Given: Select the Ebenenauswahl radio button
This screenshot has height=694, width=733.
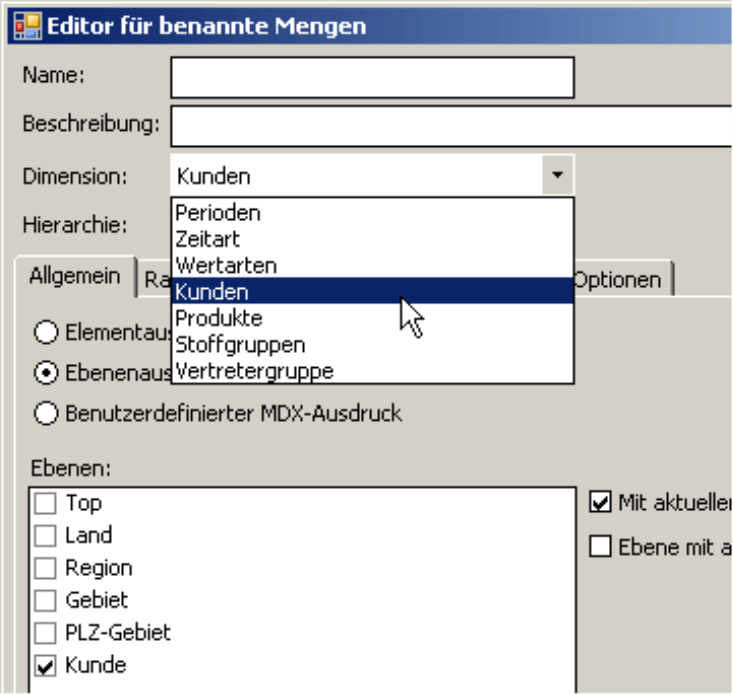Looking at the screenshot, I should 46,373.
